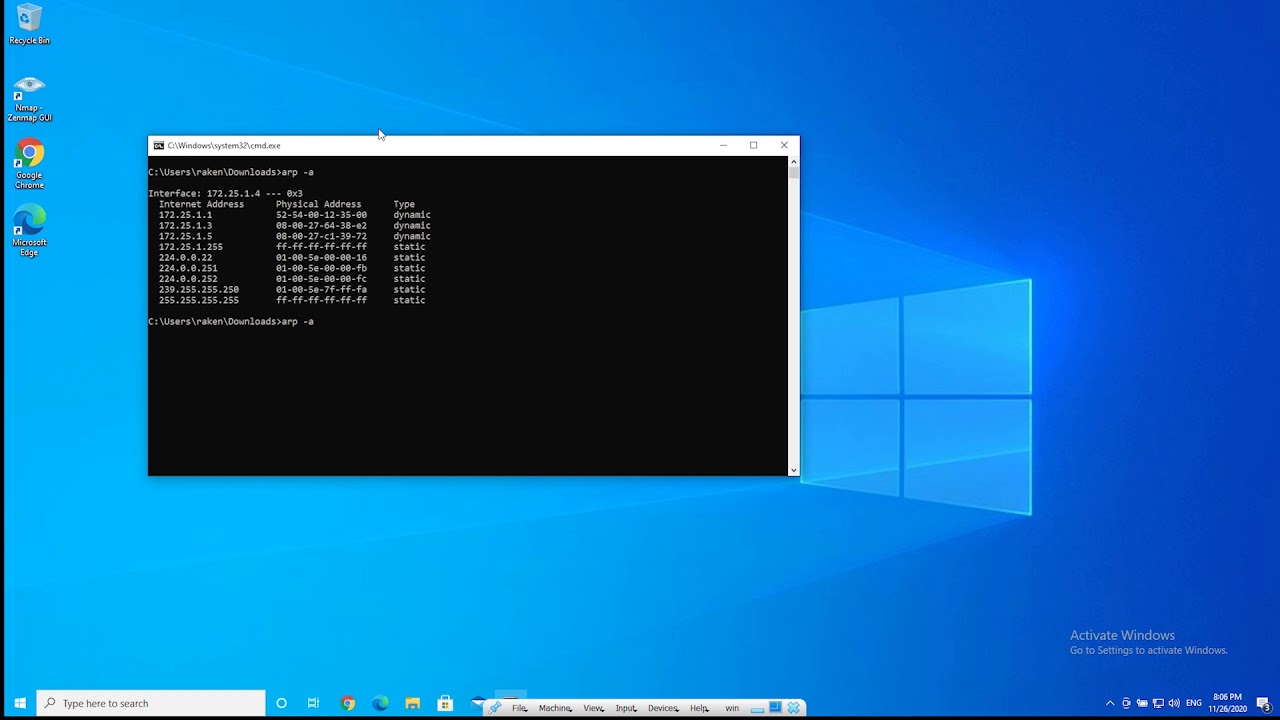Click the Meet Now icon in system tray
This screenshot has width=1280, height=720.
tap(1126, 703)
